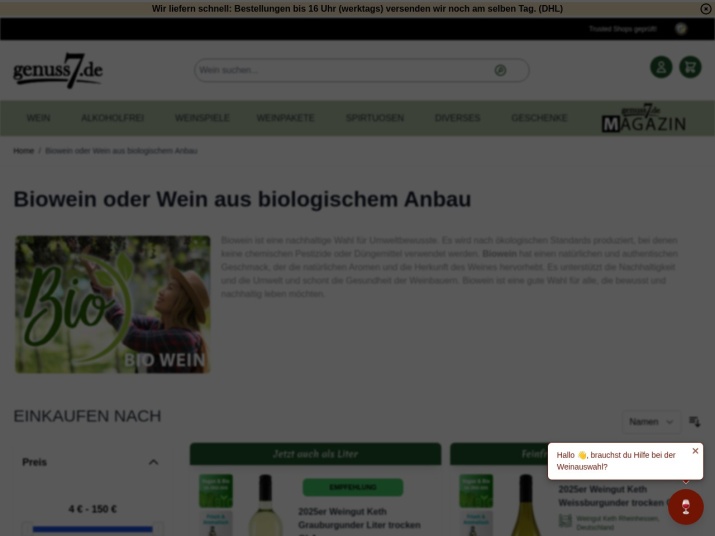Click the Bio Wein banner image
The width and height of the screenshot is (715, 536).
113,304
